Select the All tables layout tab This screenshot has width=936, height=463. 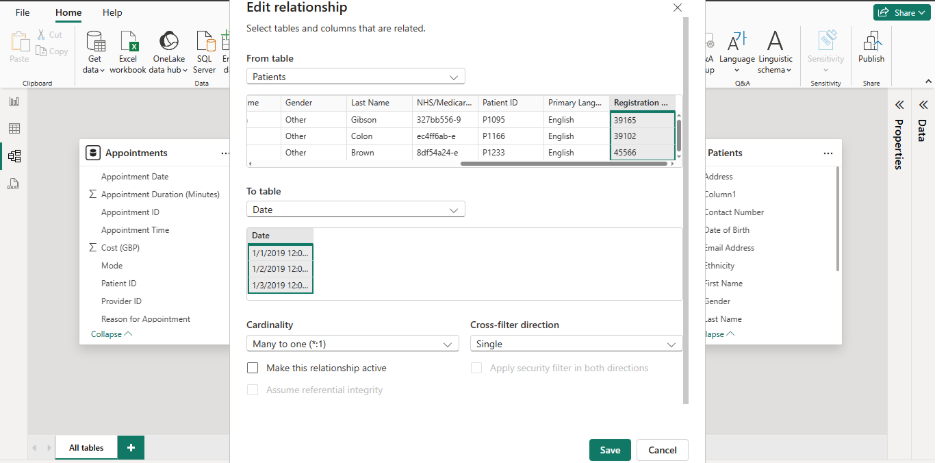[86, 448]
